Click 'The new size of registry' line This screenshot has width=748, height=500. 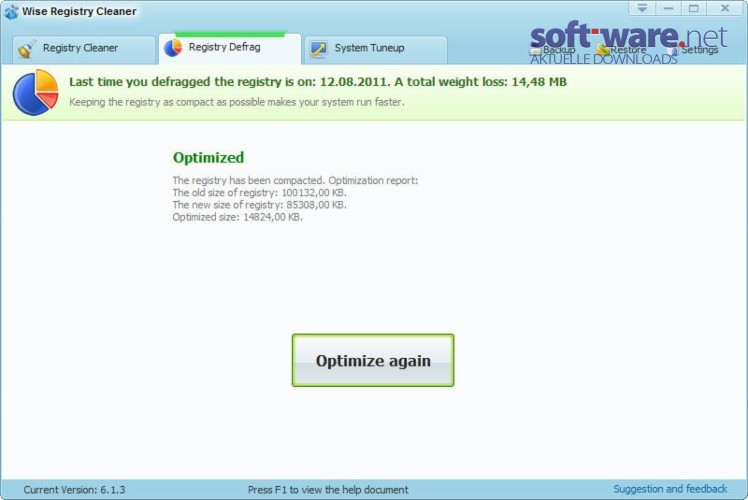tap(260, 205)
